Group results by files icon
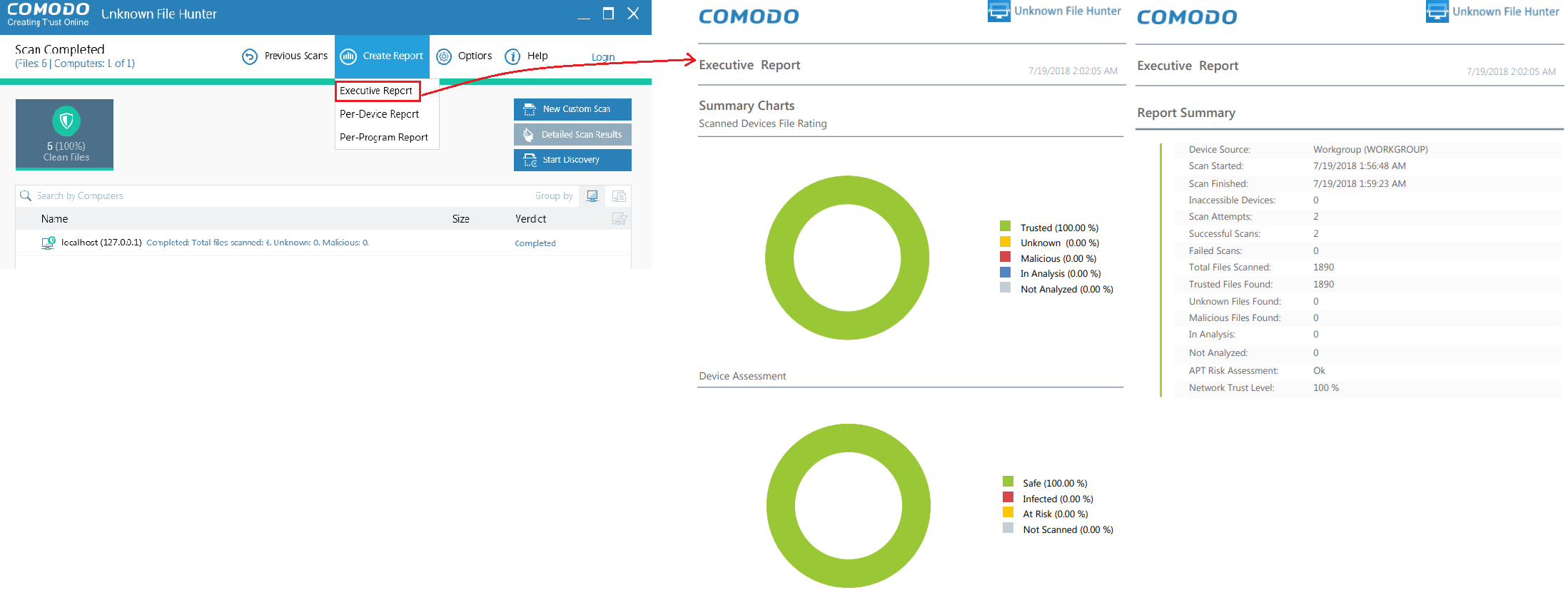 tap(619, 196)
